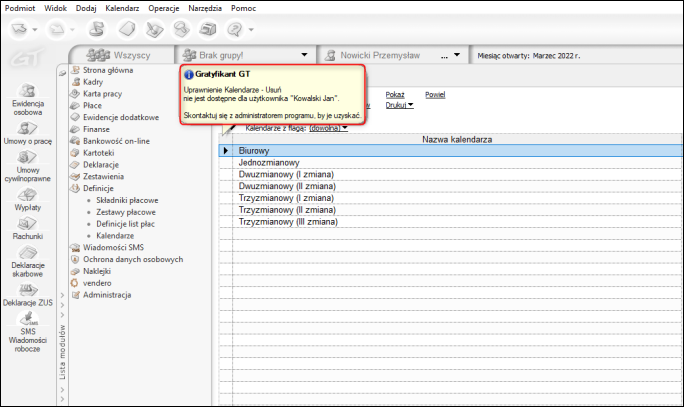Image resolution: width=684 pixels, height=407 pixels.
Task: Open the Dodaj menu
Action: (86, 8)
